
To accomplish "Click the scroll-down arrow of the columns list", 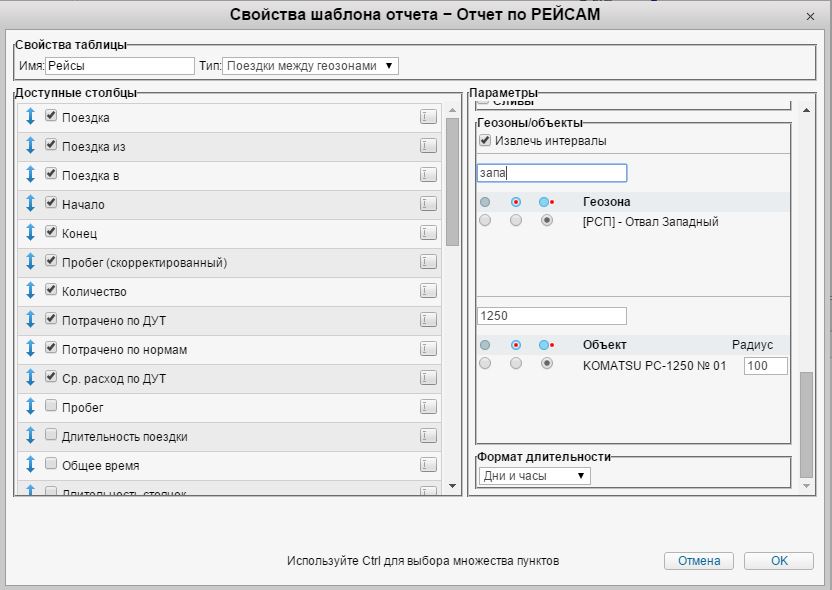I will pos(452,486).
